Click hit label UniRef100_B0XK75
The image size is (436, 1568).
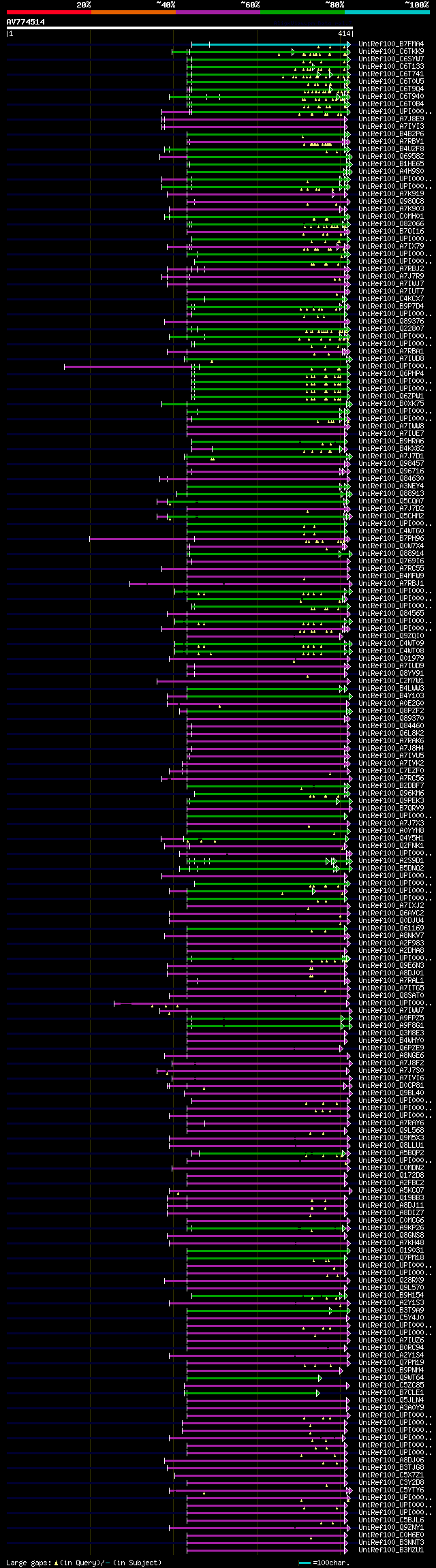(391, 404)
